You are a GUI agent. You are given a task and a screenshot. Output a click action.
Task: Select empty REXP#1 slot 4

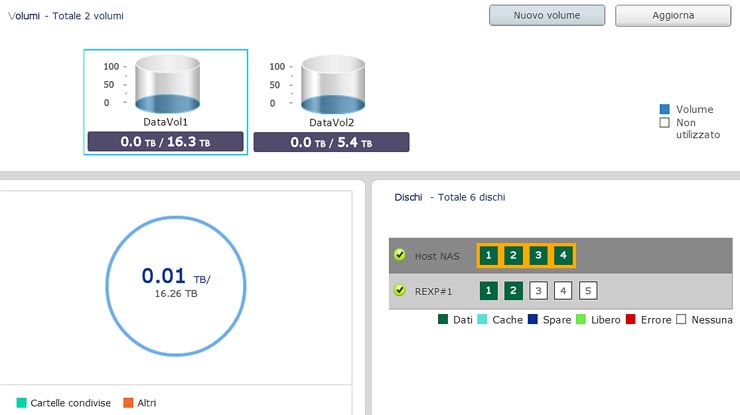(x=563, y=291)
